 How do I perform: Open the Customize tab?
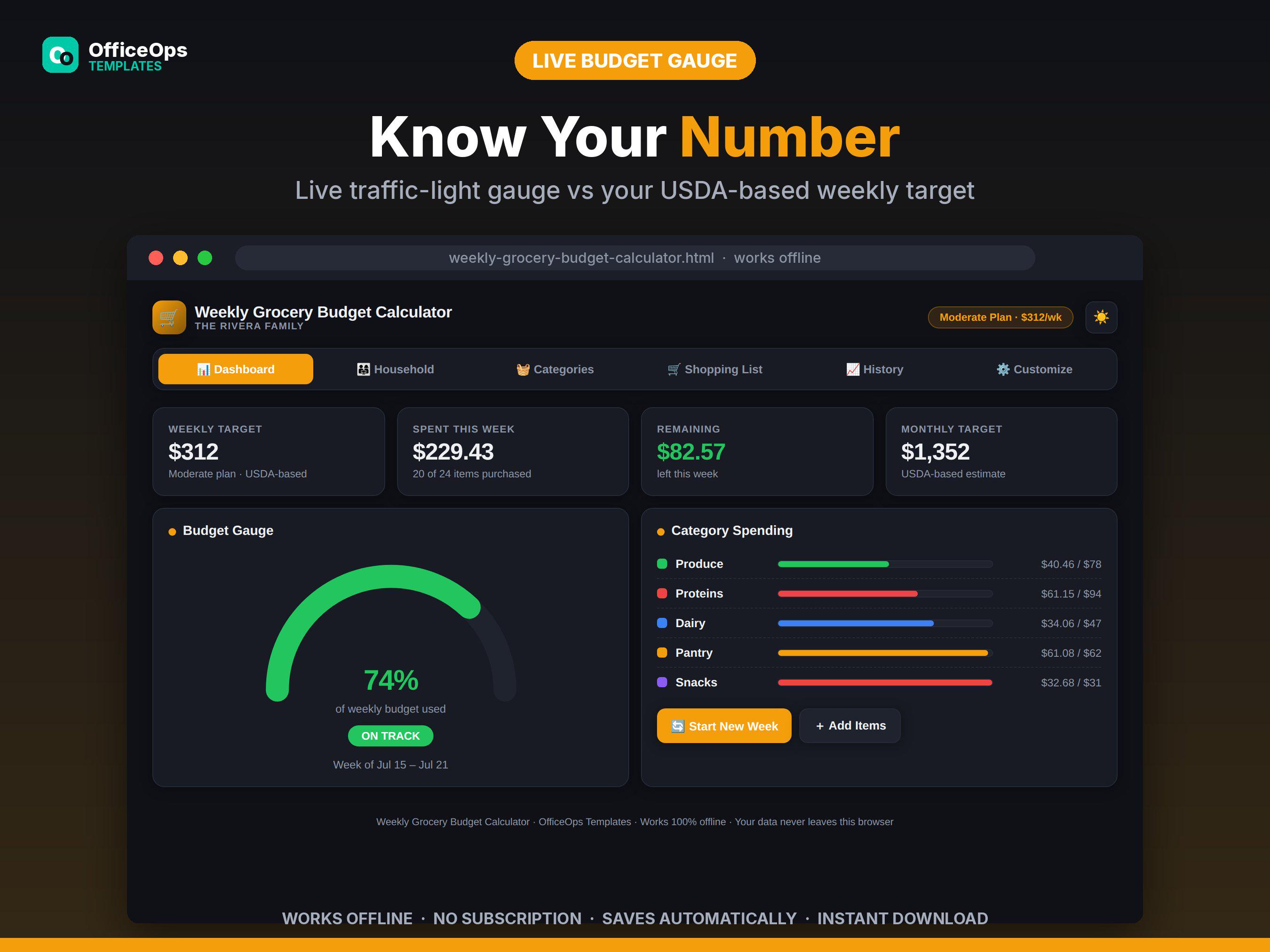click(x=1034, y=369)
